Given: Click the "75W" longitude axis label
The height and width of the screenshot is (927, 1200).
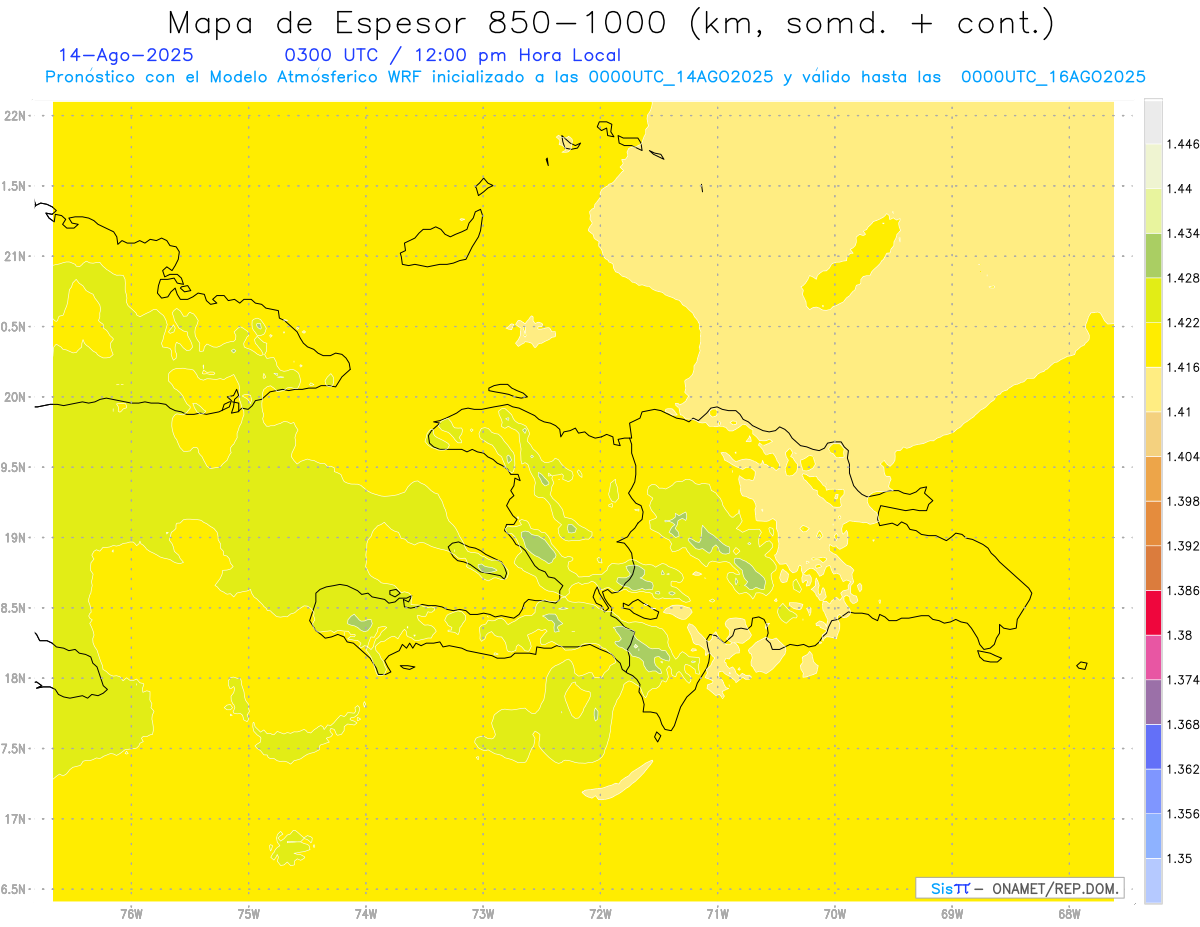Looking at the screenshot, I should point(249,914).
